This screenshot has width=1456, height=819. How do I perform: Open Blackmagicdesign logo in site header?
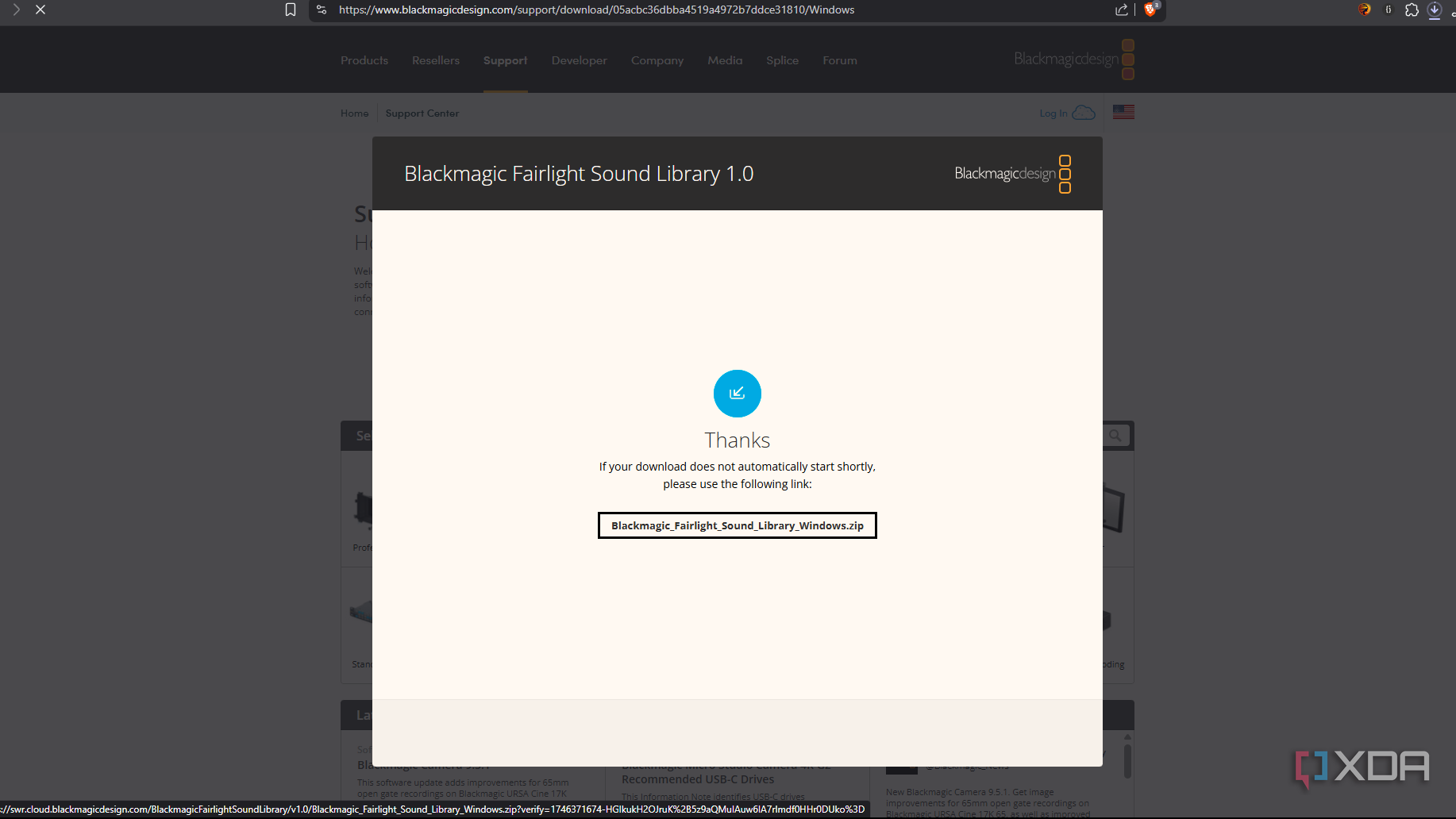click(1074, 60)
